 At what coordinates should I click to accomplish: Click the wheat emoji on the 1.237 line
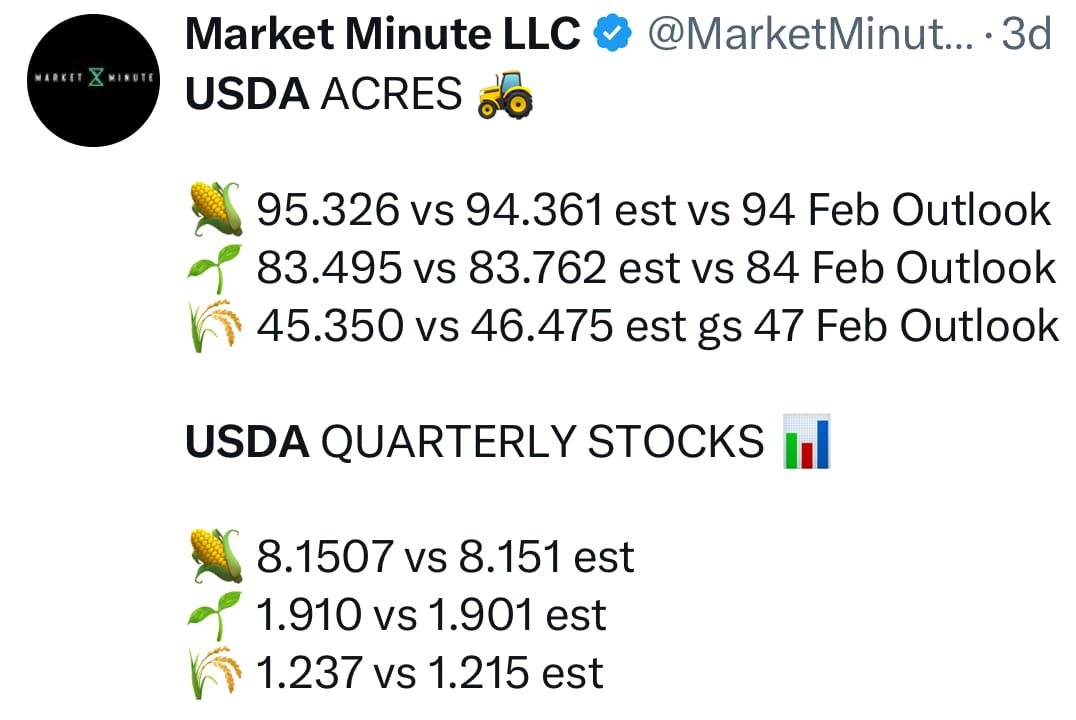point(215,672)
